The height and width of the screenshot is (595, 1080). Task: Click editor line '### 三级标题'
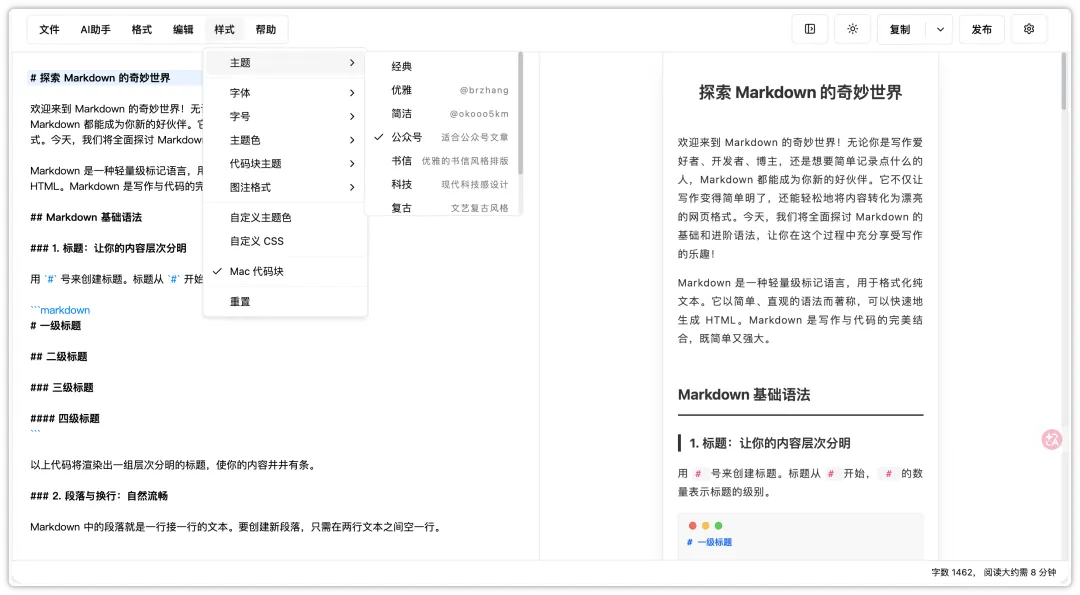62,388
